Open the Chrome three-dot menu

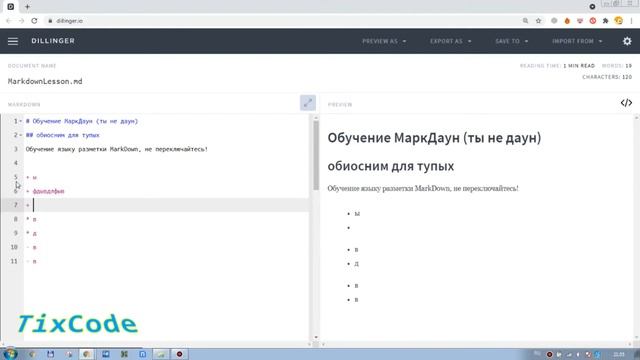coord(631,21)
